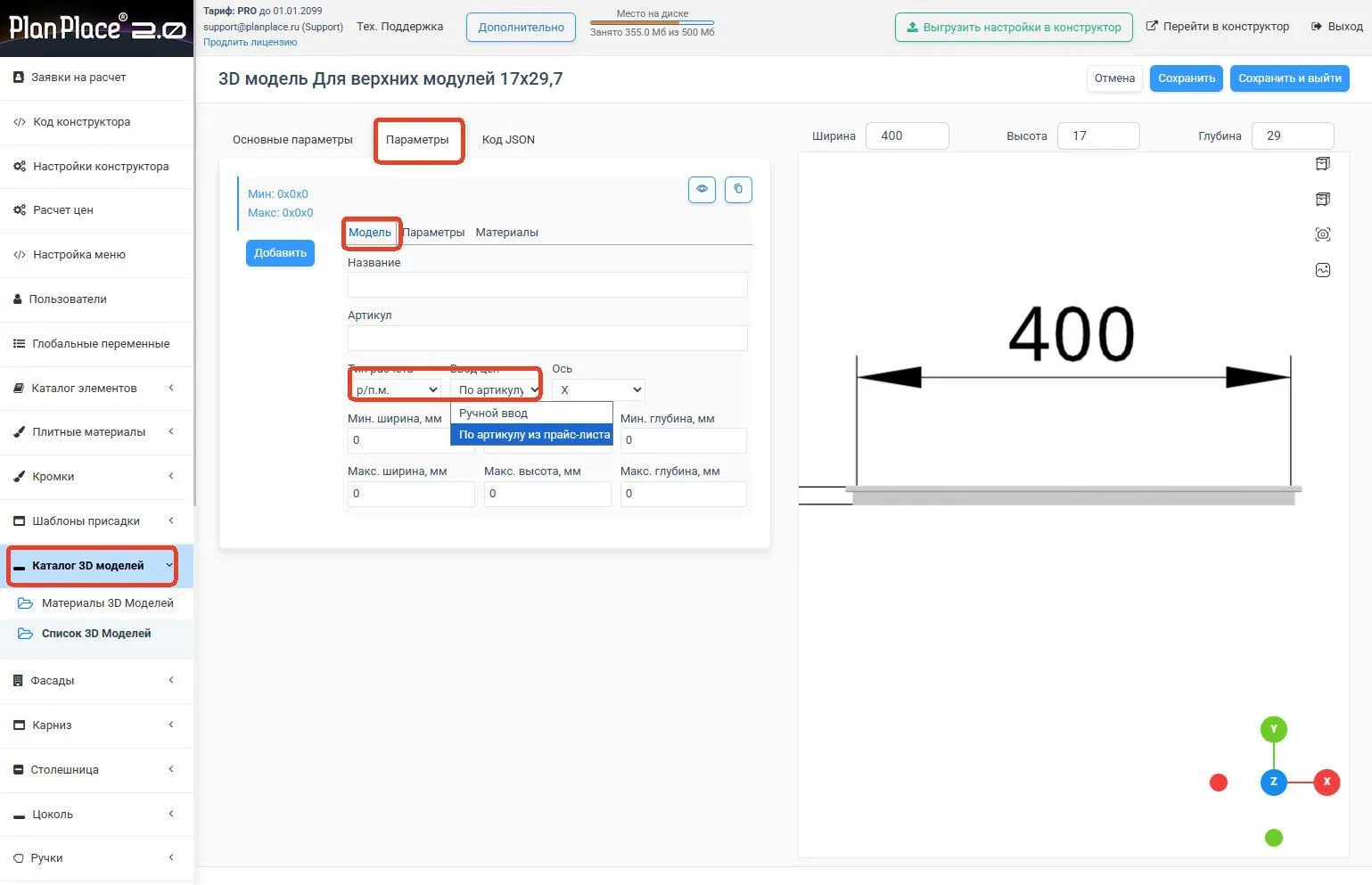This screenshot has height=885, width=1372.
Task: Expand Карниз menu
Action: coord(96,725)
